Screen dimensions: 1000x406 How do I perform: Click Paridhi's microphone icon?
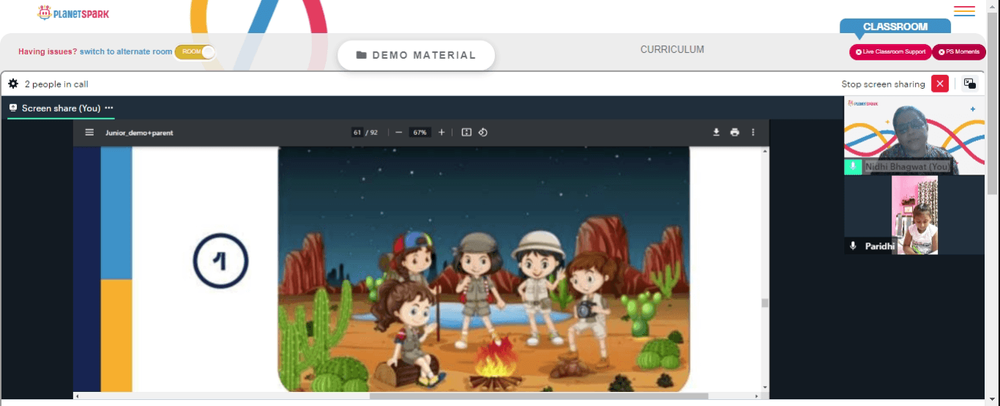click(853, 245)
